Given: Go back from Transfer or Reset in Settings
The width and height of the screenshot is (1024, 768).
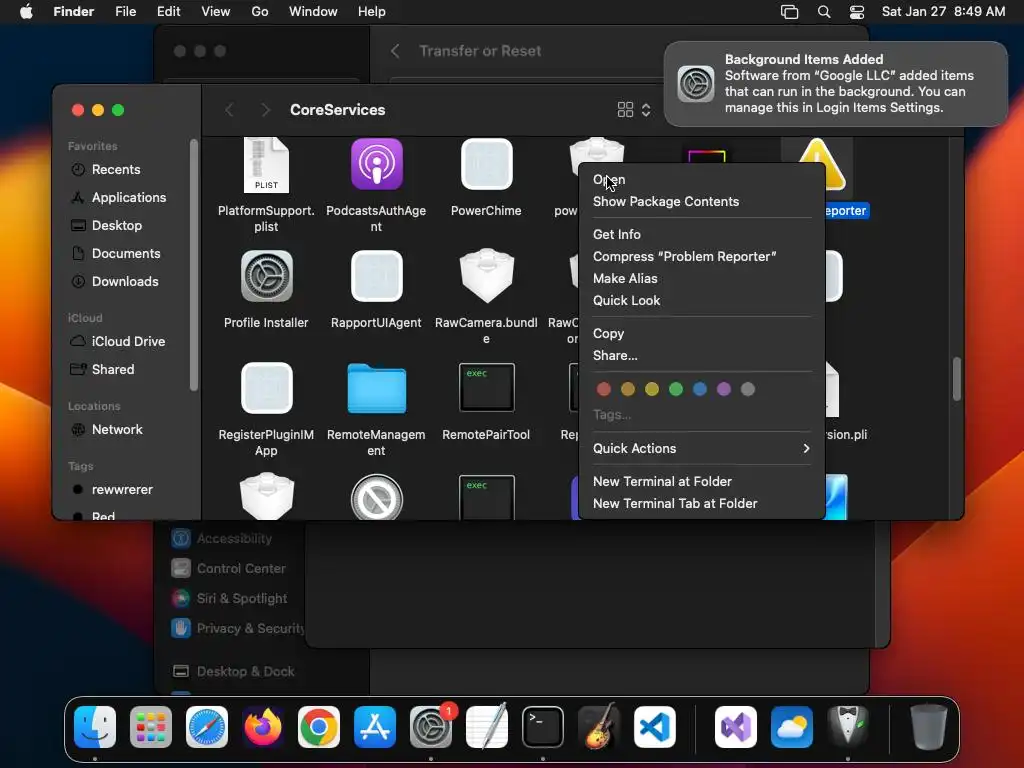Looking at the screenshot, I should 395,51.
